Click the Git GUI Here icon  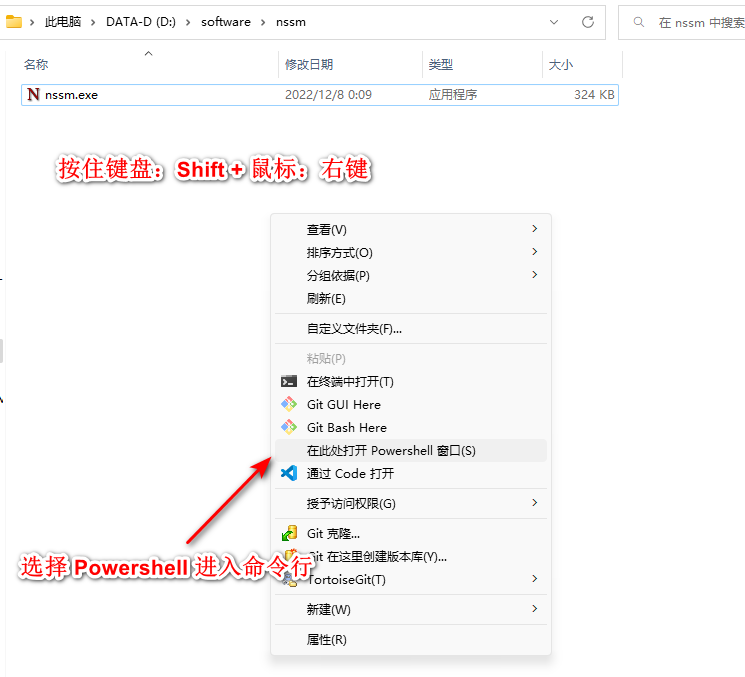point(289,404)
